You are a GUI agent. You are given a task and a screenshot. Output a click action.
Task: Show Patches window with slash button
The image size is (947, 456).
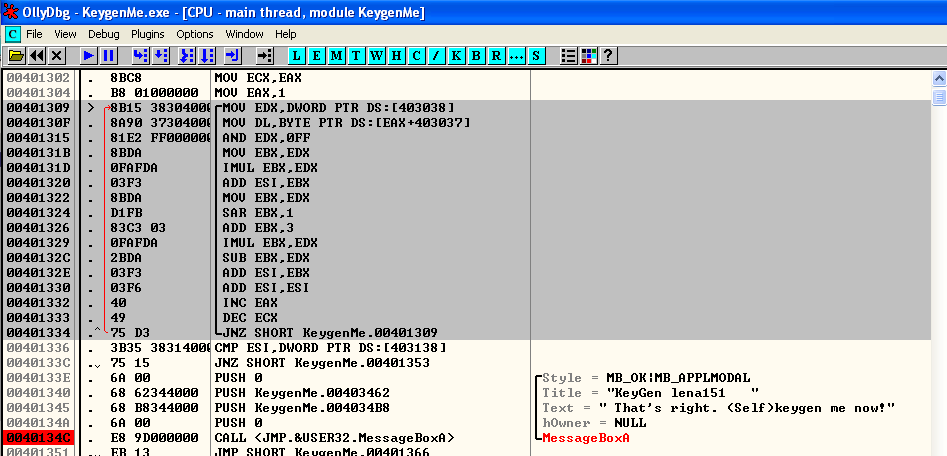(436, 56)
